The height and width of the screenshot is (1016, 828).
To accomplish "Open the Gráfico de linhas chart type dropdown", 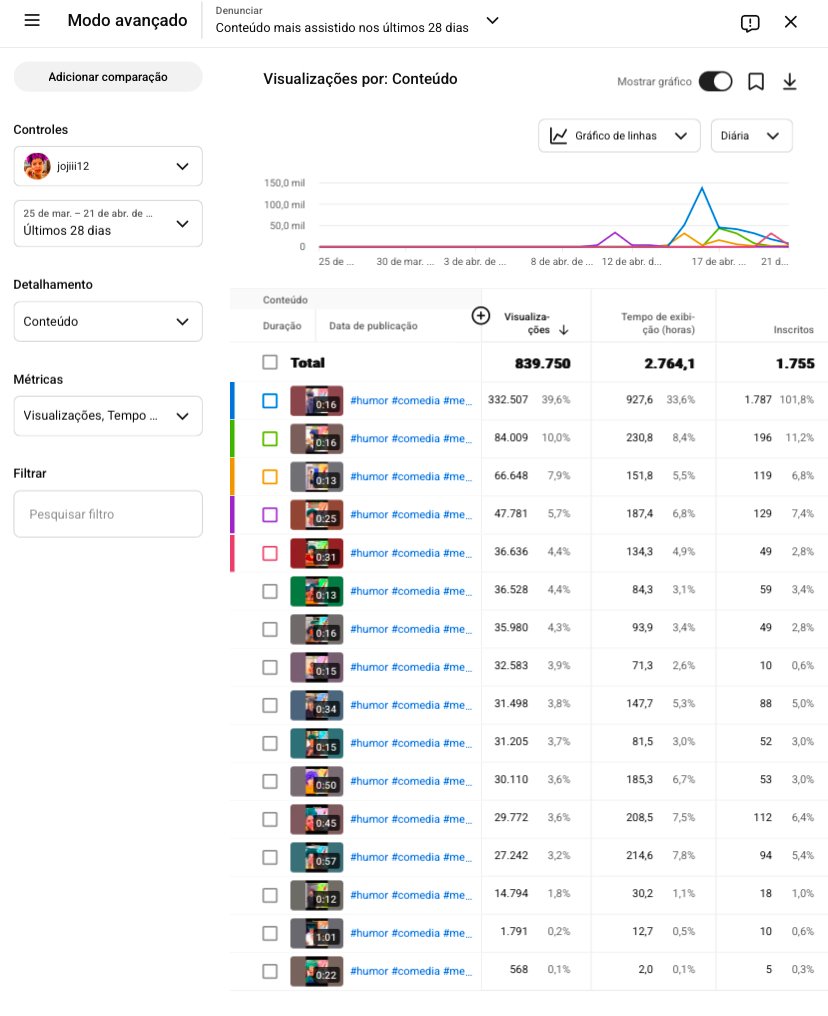I will coord(619,135).
